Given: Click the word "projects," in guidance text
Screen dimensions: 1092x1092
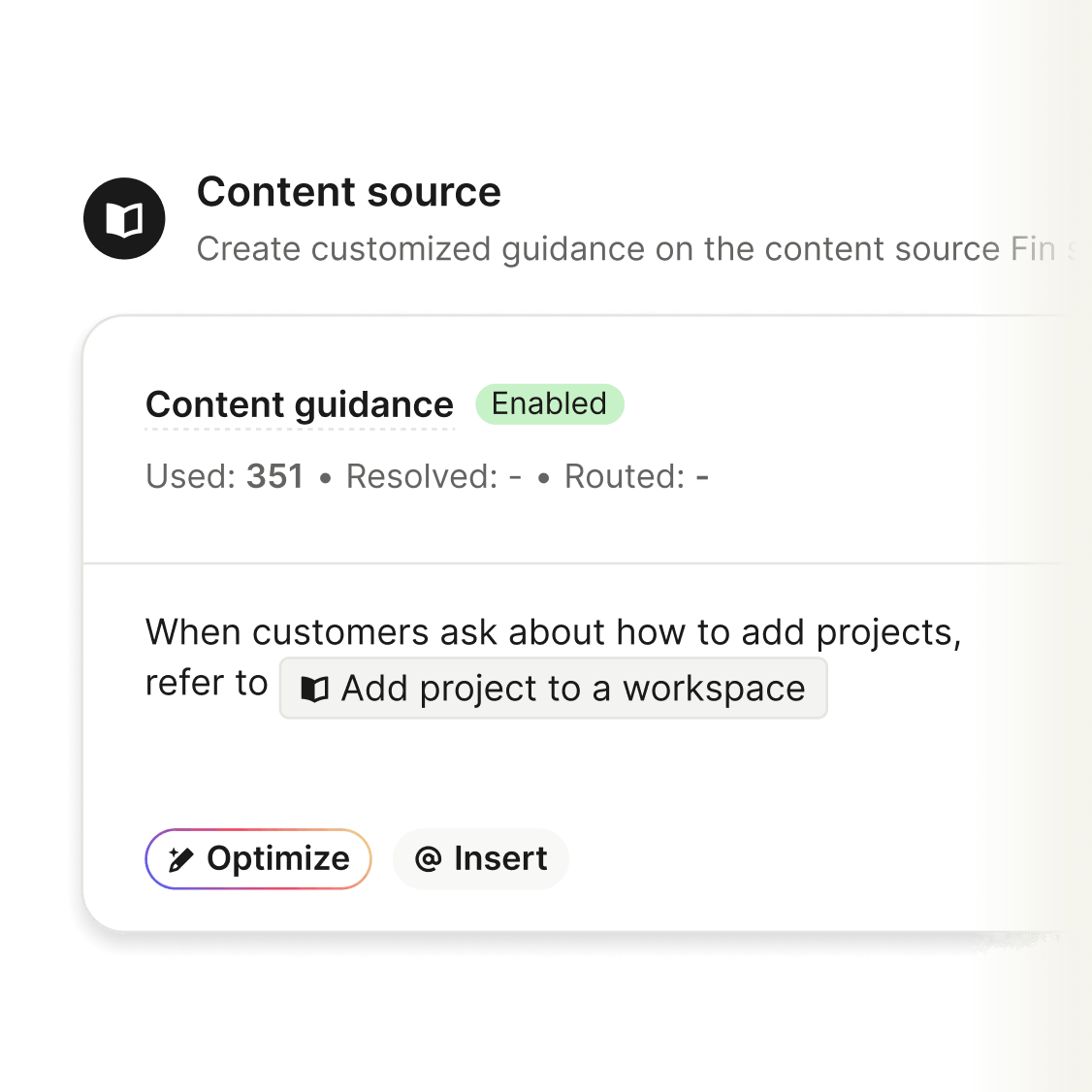Looking at the screenshot, I should point(888,632).
